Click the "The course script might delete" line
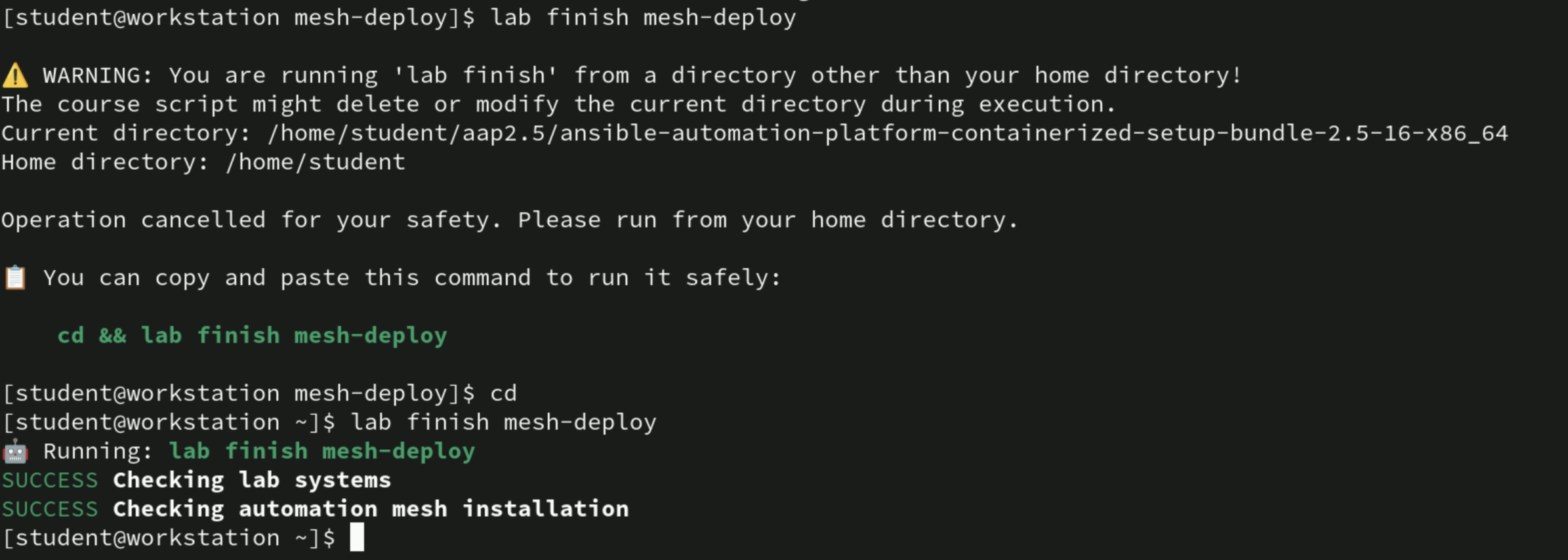 coord(558,105)
